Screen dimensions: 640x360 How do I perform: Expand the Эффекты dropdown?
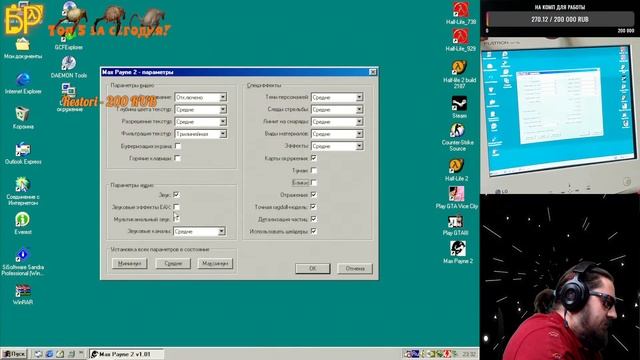click(x=337, y=146)
